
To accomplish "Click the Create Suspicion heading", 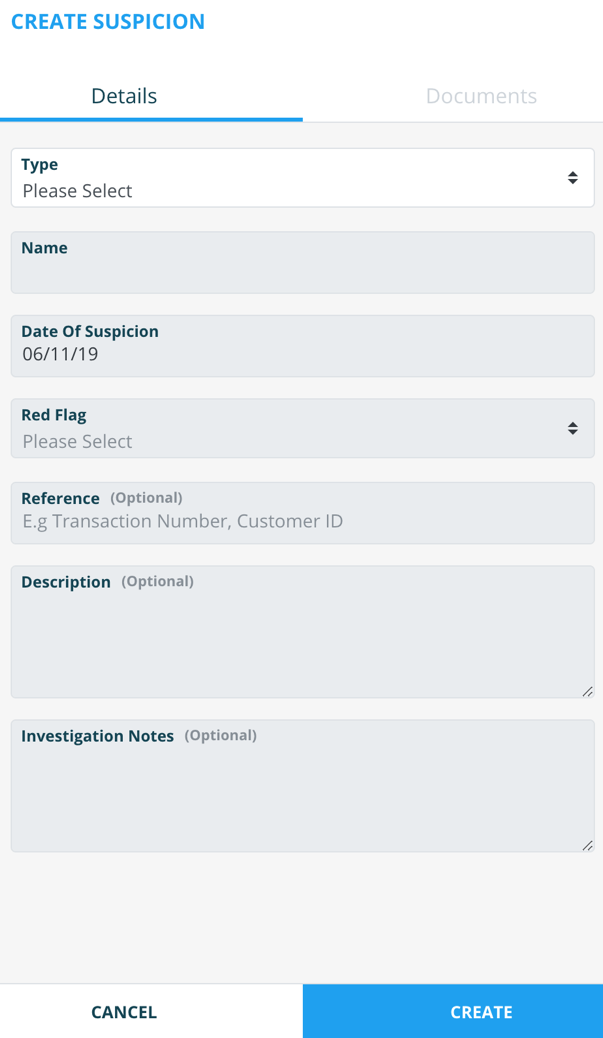I will 108,21.
